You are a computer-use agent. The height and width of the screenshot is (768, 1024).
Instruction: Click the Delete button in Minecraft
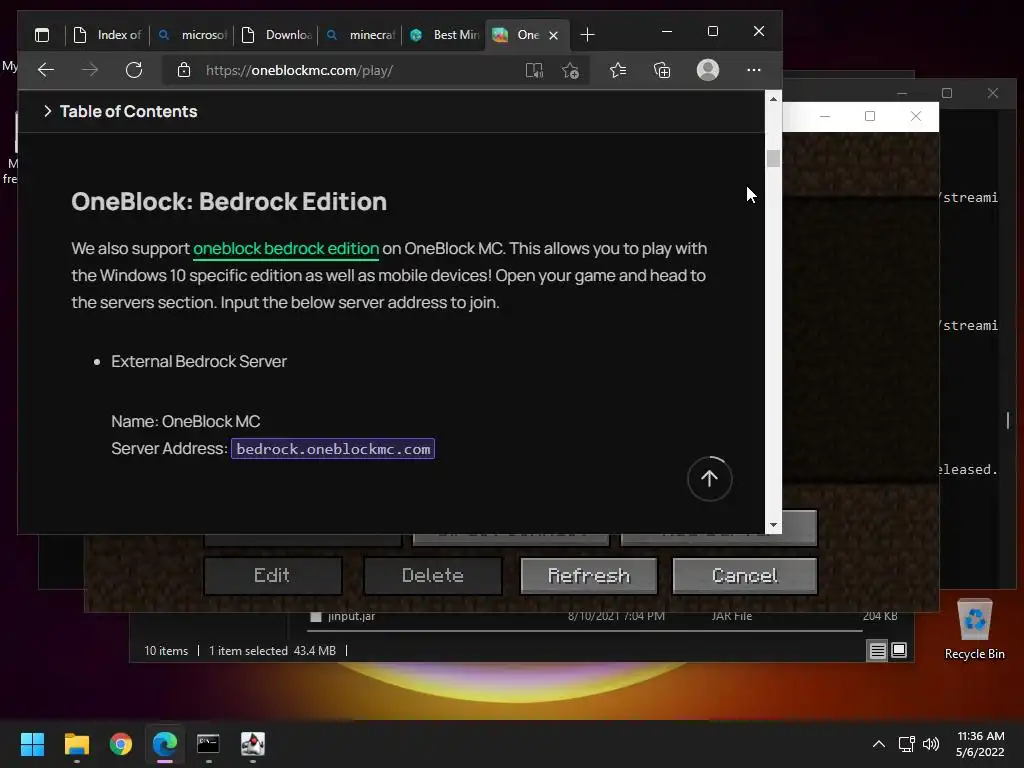point(433,575)
